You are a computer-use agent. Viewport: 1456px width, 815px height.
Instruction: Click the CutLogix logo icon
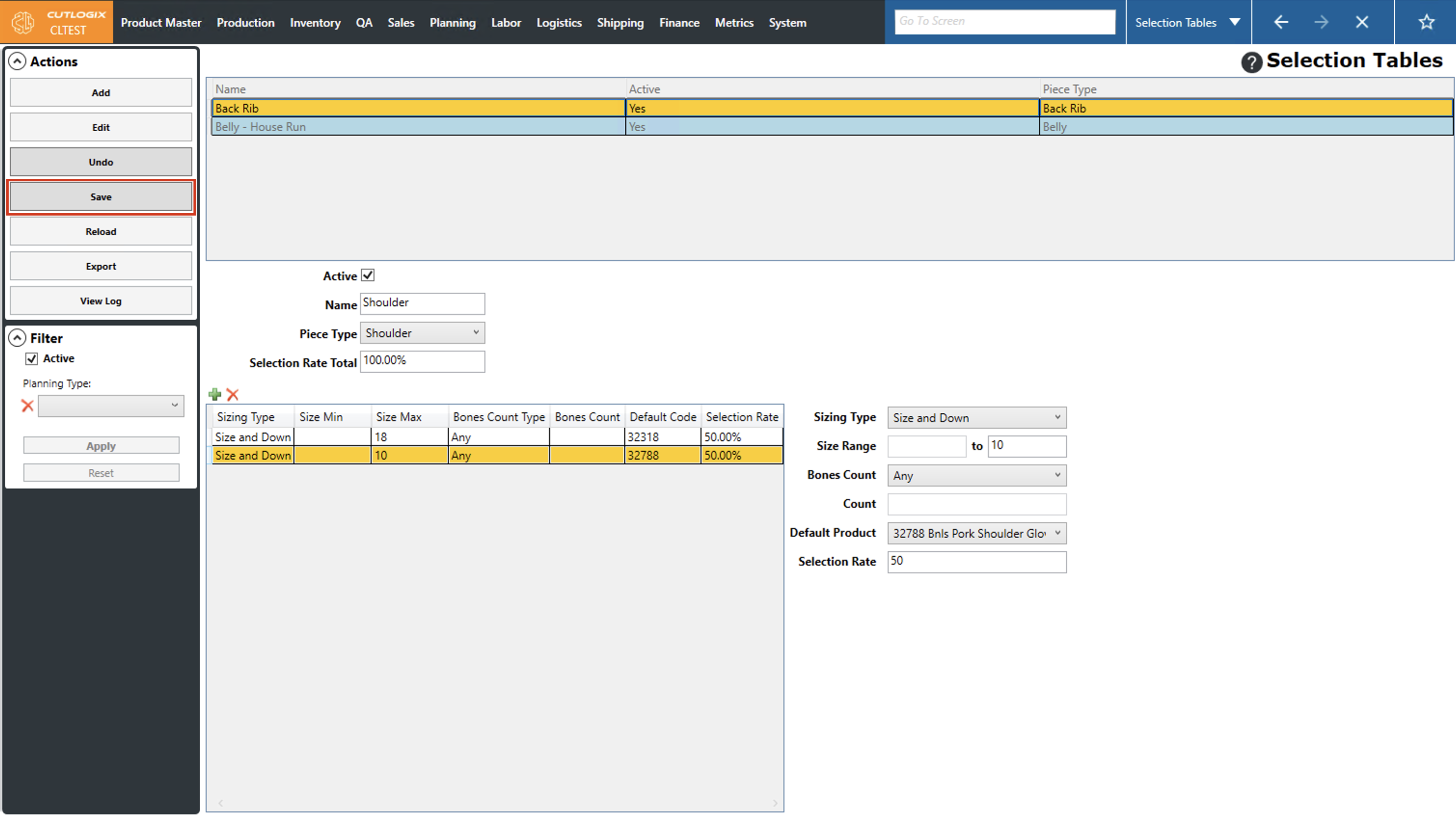point(24,22)
